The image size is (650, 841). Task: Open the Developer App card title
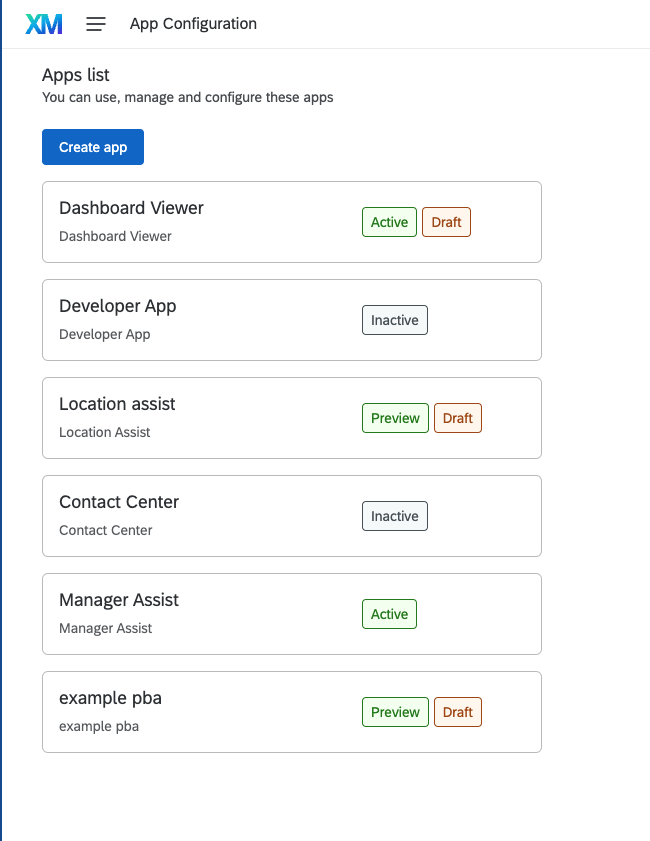[x=117, y=306]
